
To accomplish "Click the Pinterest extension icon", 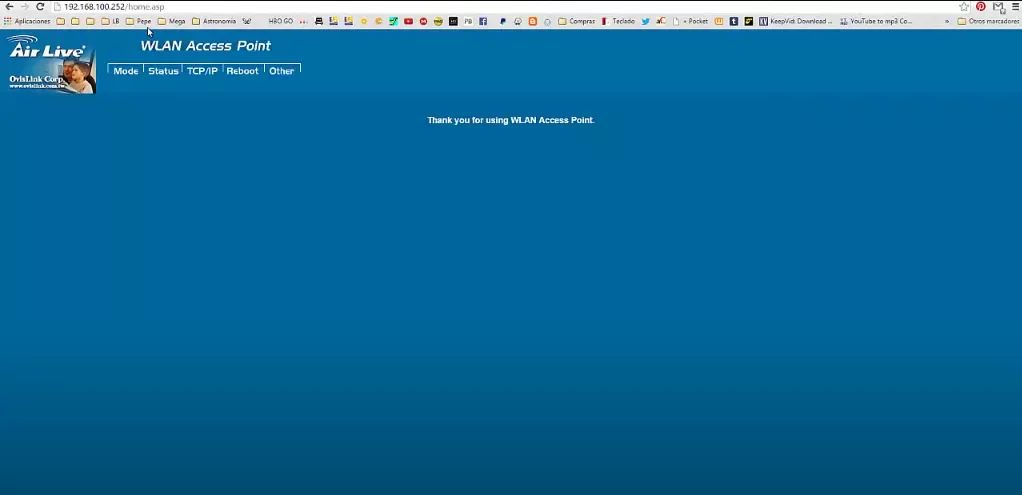I will pos(981,7).
